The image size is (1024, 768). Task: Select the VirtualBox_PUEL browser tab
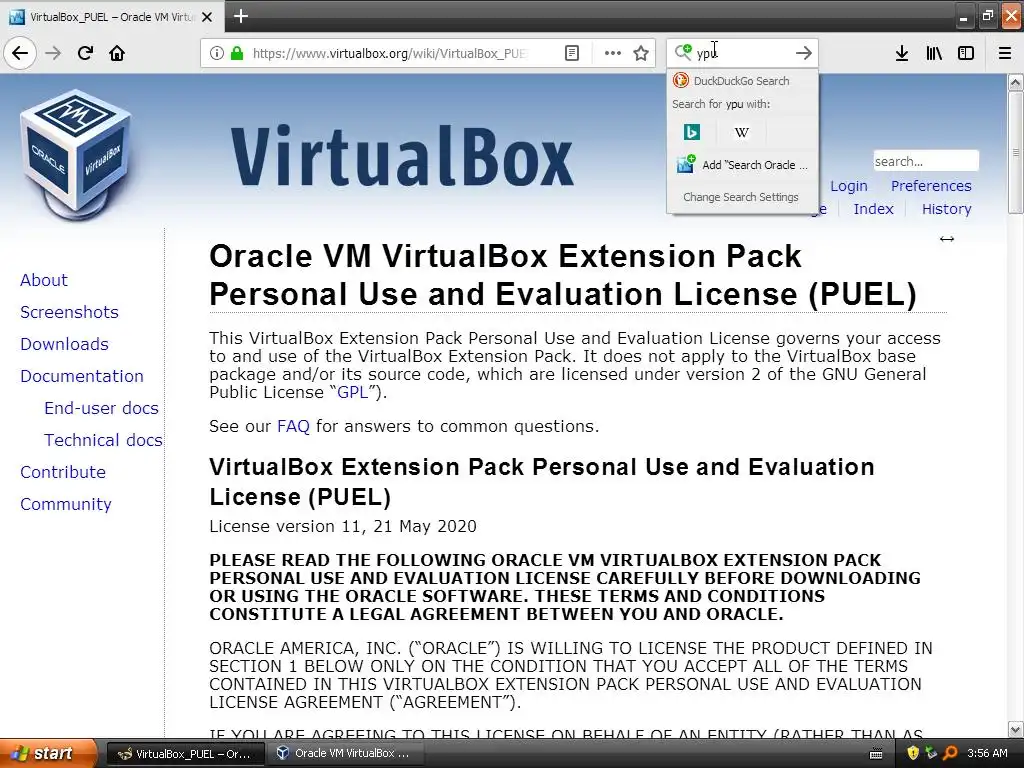pos(112,17)
